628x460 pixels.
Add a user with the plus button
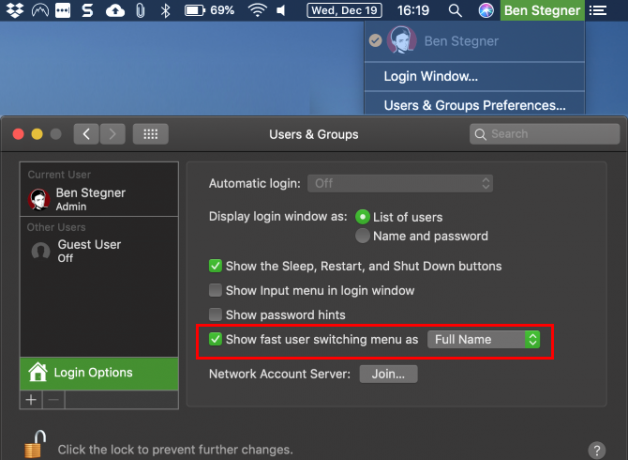point(31,400)
